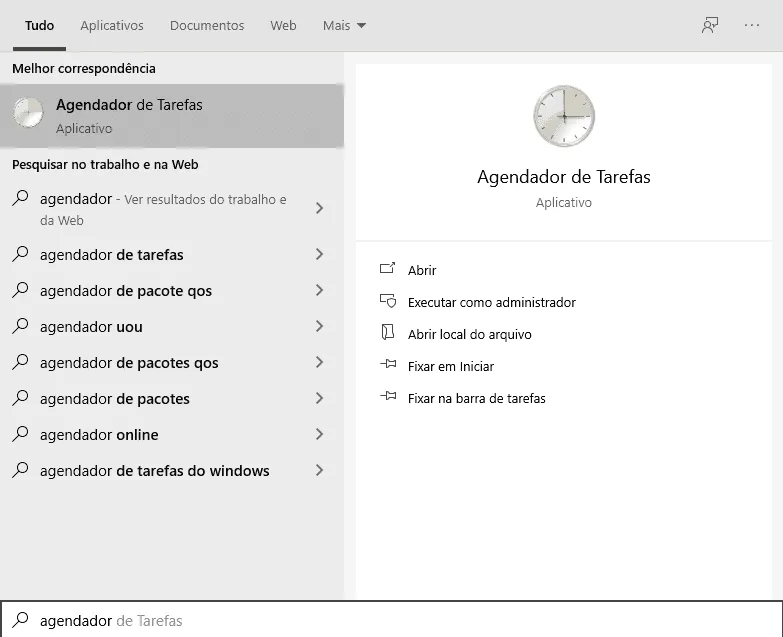
Task: Expand the 'agendador de pacote qos' chevron
Action: click(320, 290)
